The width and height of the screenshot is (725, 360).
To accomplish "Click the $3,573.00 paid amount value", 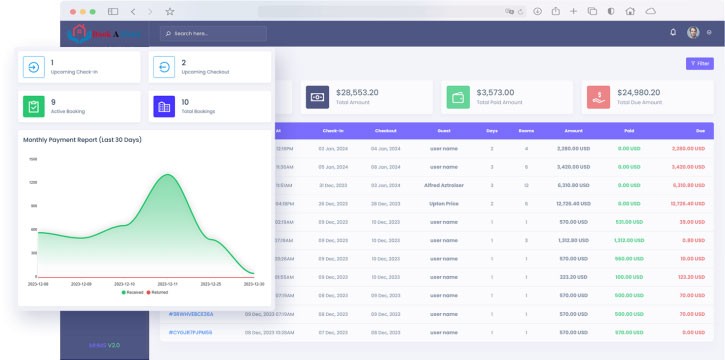I will [495, 92].
